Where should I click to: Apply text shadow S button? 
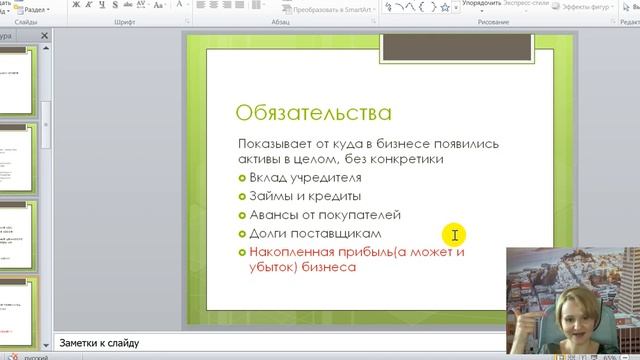pyautogui.click(x=115, y=4)
